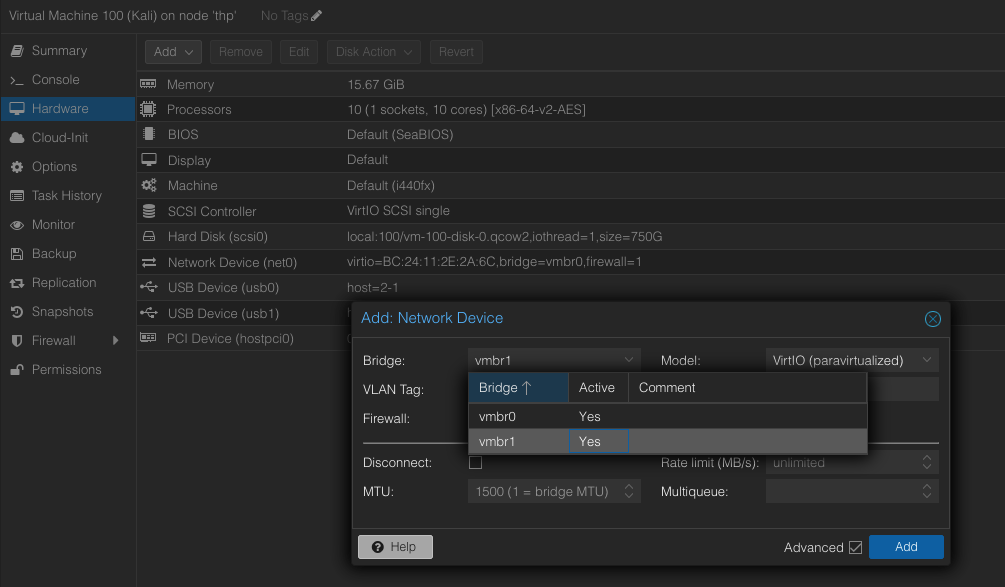Image resolution: width=1005 pixels, height=587 pixels.
Task: Open Snapshots in the sidebar
Action: (62, 312)
